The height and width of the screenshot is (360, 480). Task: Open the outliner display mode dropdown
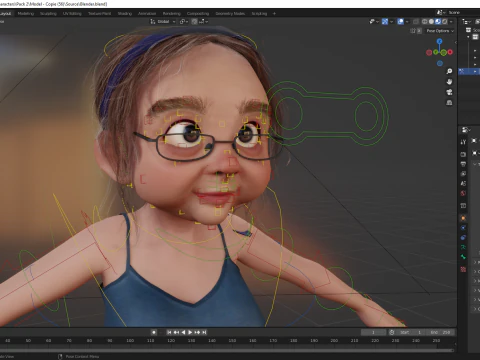(466, 22)
